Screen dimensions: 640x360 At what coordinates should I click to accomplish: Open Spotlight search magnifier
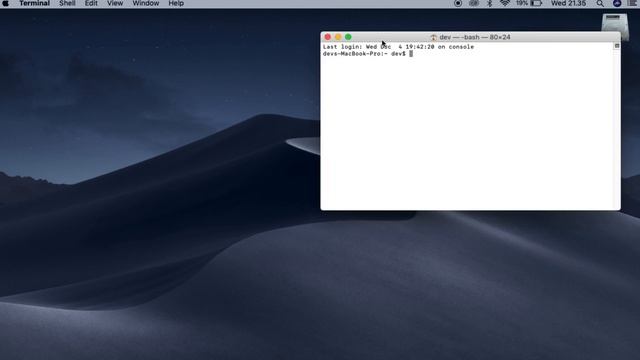[600, 3]
